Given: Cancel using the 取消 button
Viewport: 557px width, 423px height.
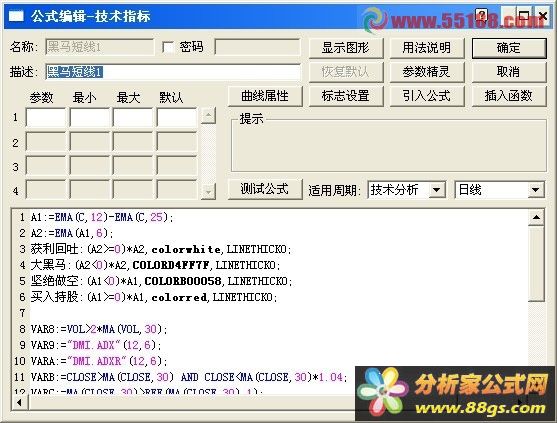Looking at the screenshot, I should [509, 72].
